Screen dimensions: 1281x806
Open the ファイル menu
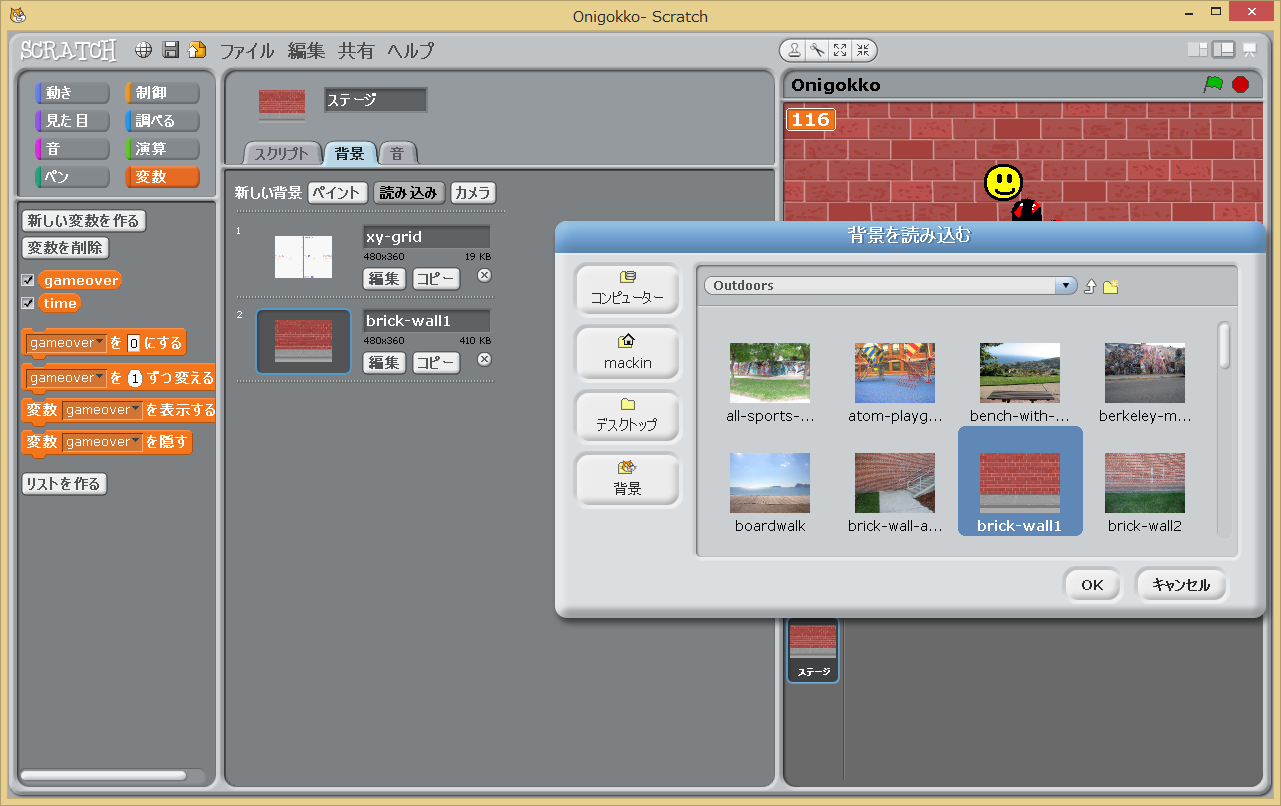pyautogui.click(x=246, y=51)
